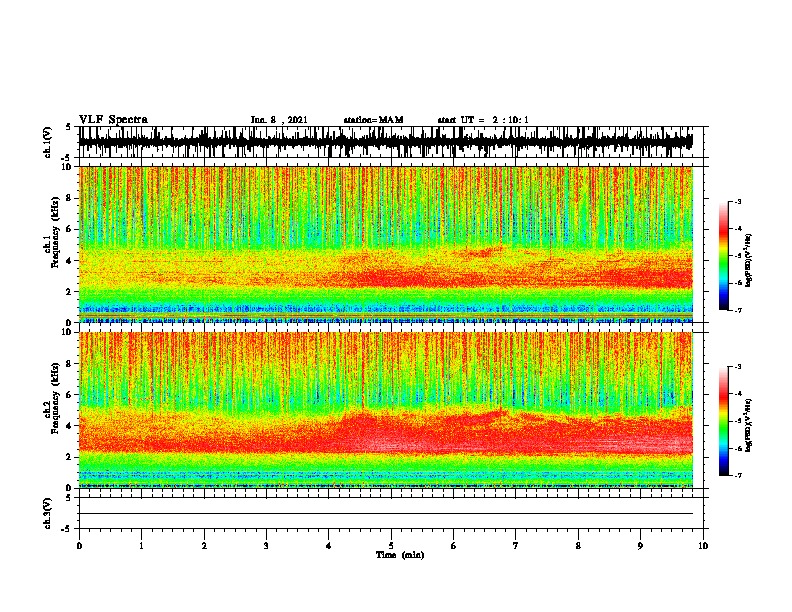Click the "2" kHz tick on ch.2 axis
This screenshot has height=612, width=792.
click(x=70, y=457)
